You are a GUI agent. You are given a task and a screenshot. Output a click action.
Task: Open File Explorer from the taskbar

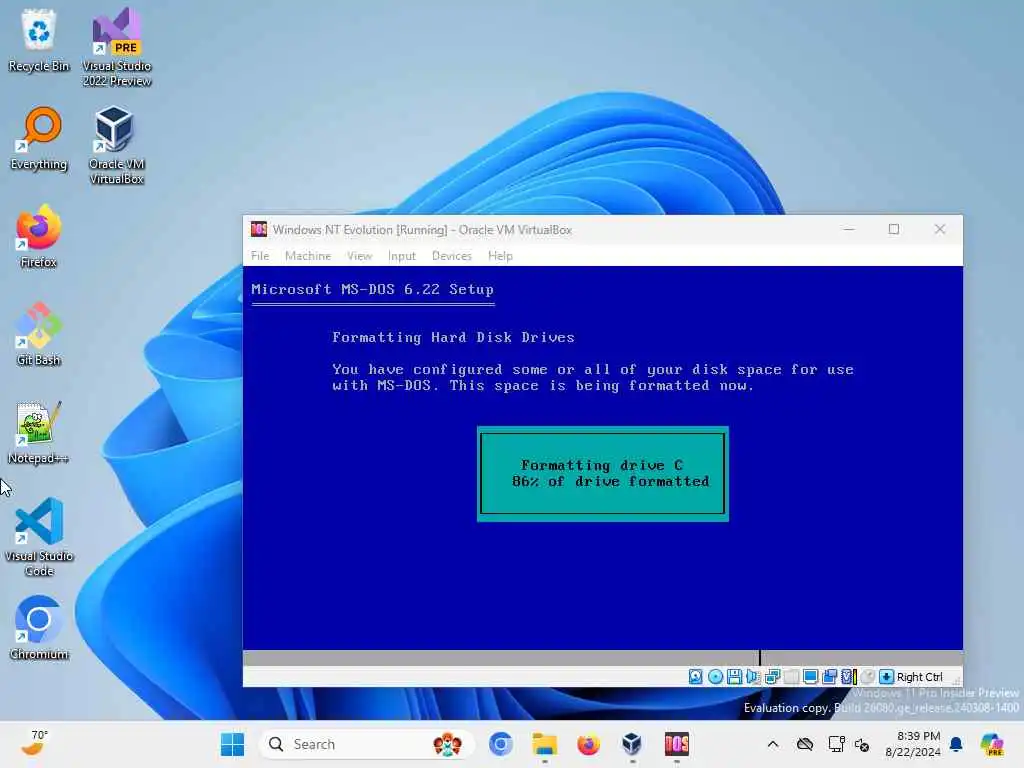(545, 744)
